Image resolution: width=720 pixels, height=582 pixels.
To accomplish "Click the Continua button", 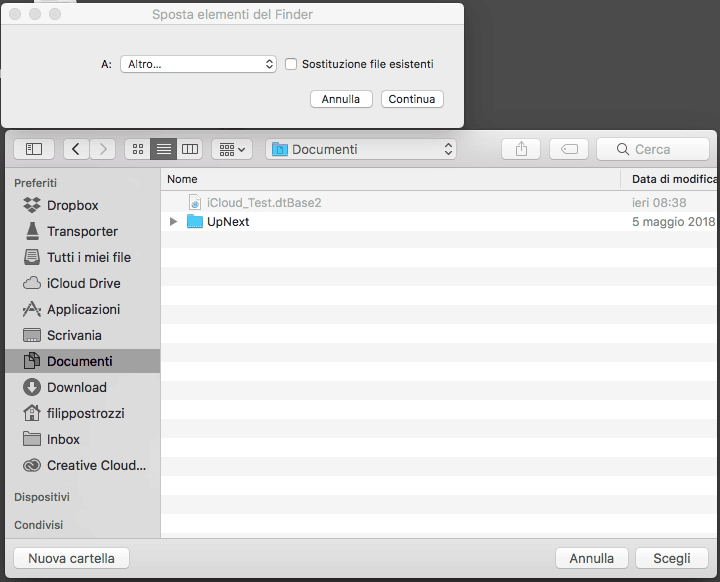I will click(412, 99).
